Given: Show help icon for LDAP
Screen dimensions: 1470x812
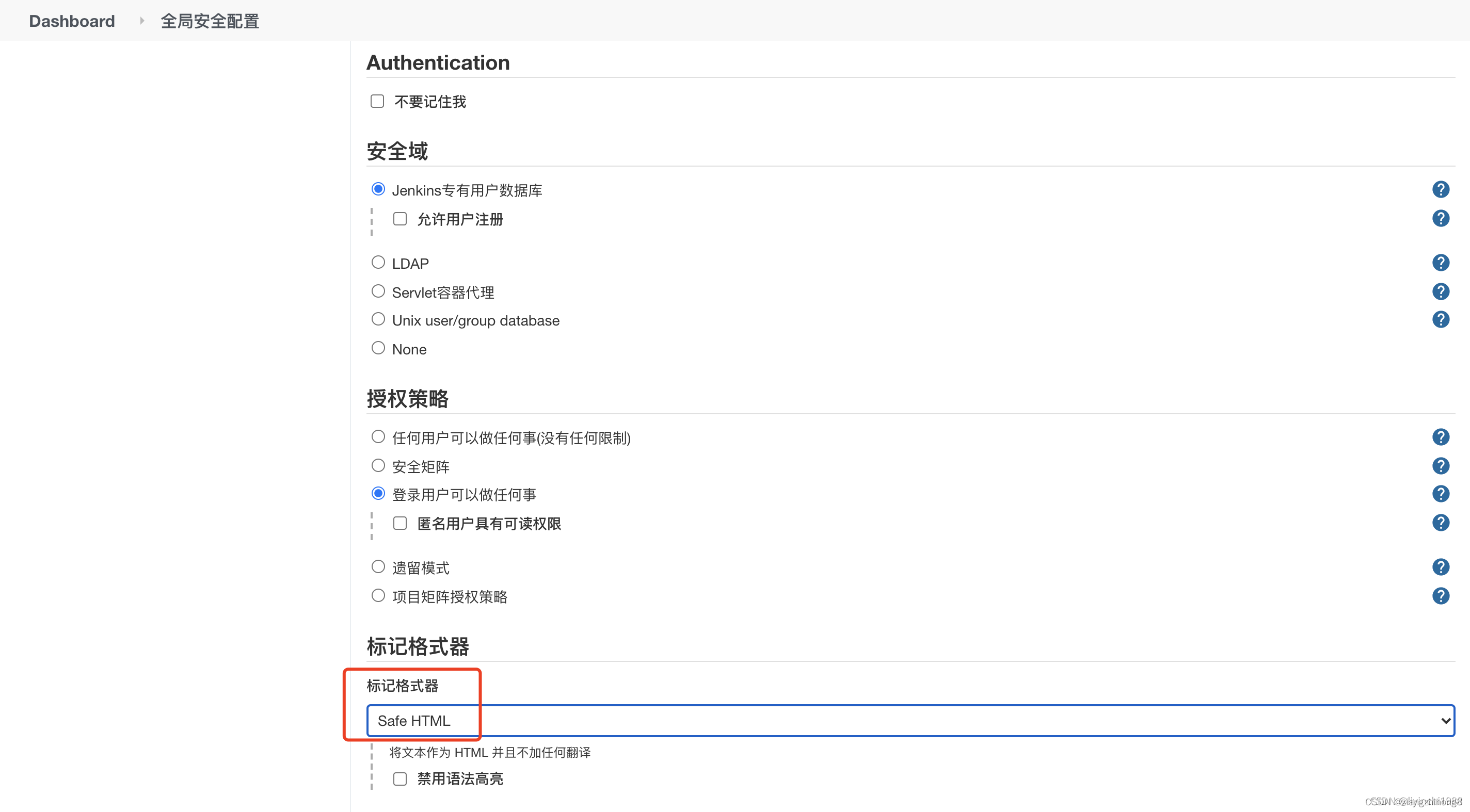Looking at the screenshot, I should [1441, 263].
